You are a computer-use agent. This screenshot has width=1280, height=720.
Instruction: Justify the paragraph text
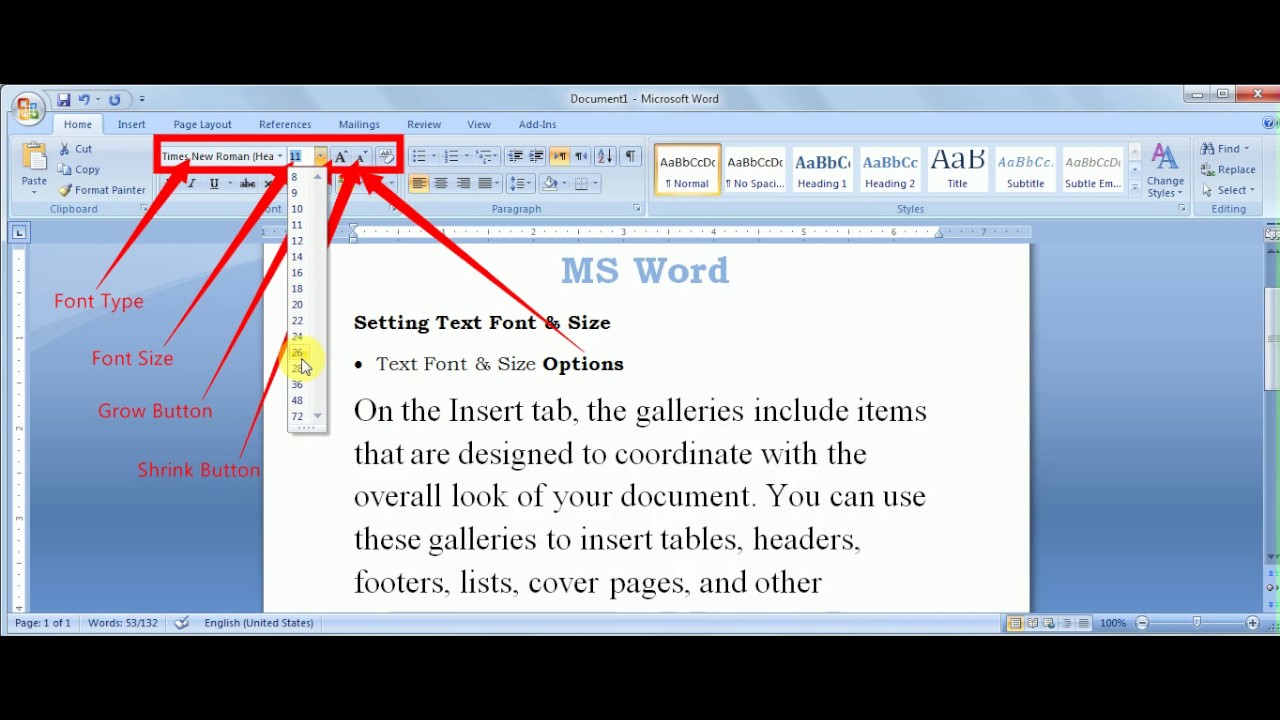[x=485, y=183]
